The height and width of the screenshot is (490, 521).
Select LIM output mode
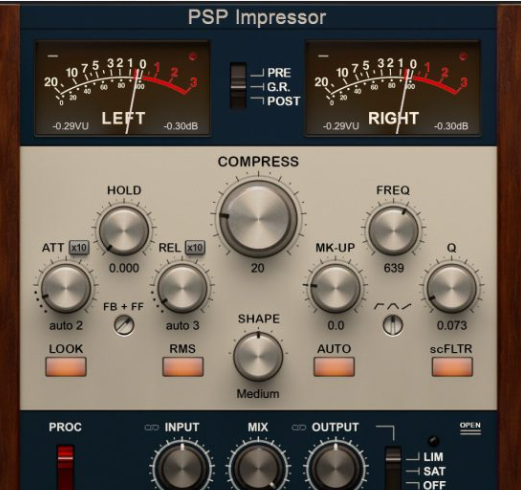tap(433, 457)
